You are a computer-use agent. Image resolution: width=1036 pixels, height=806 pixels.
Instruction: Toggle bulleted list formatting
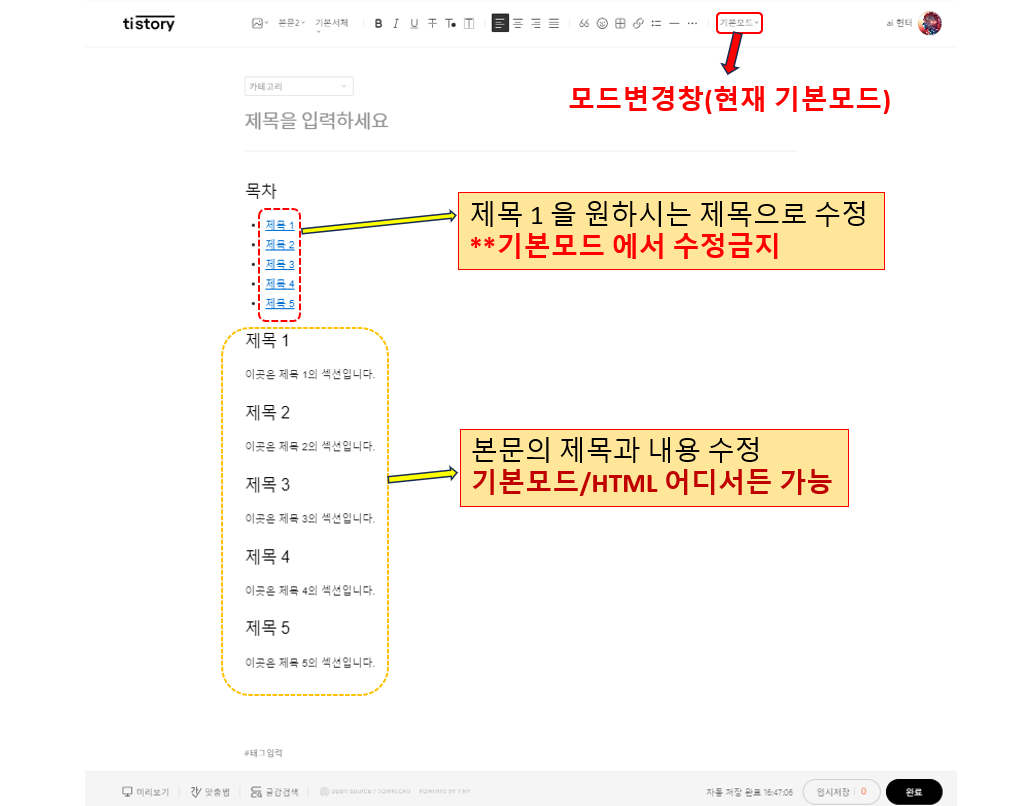pos(655,22)
